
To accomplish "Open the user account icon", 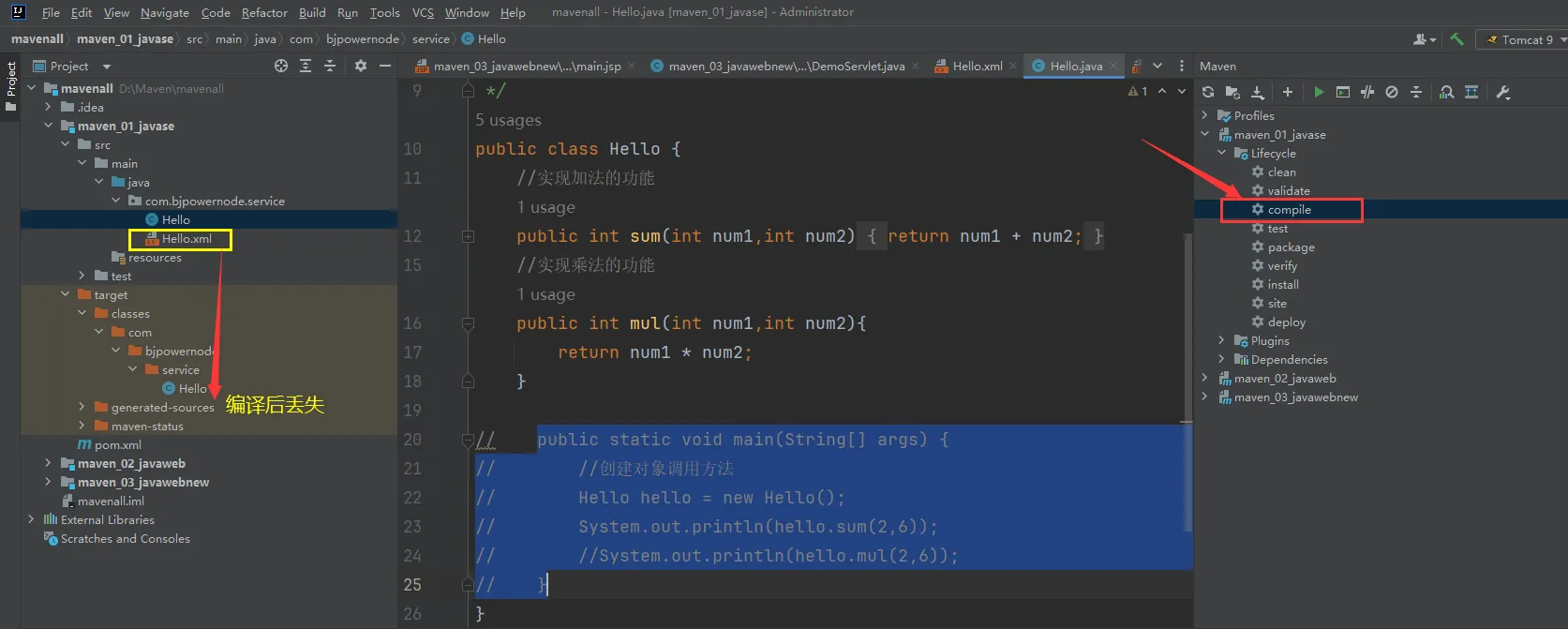I will click(1425, 39).
